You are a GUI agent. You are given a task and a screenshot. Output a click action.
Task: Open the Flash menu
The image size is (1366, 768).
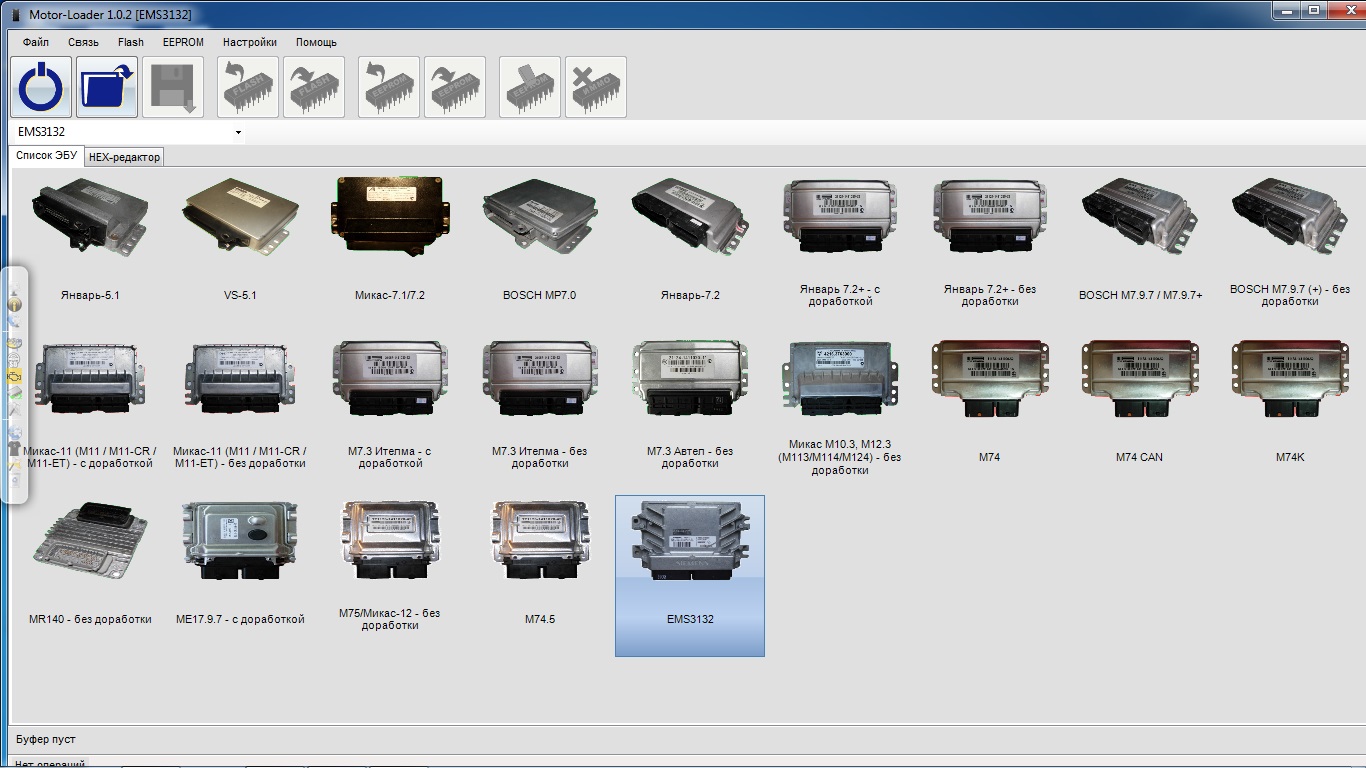tap(130, 42)
